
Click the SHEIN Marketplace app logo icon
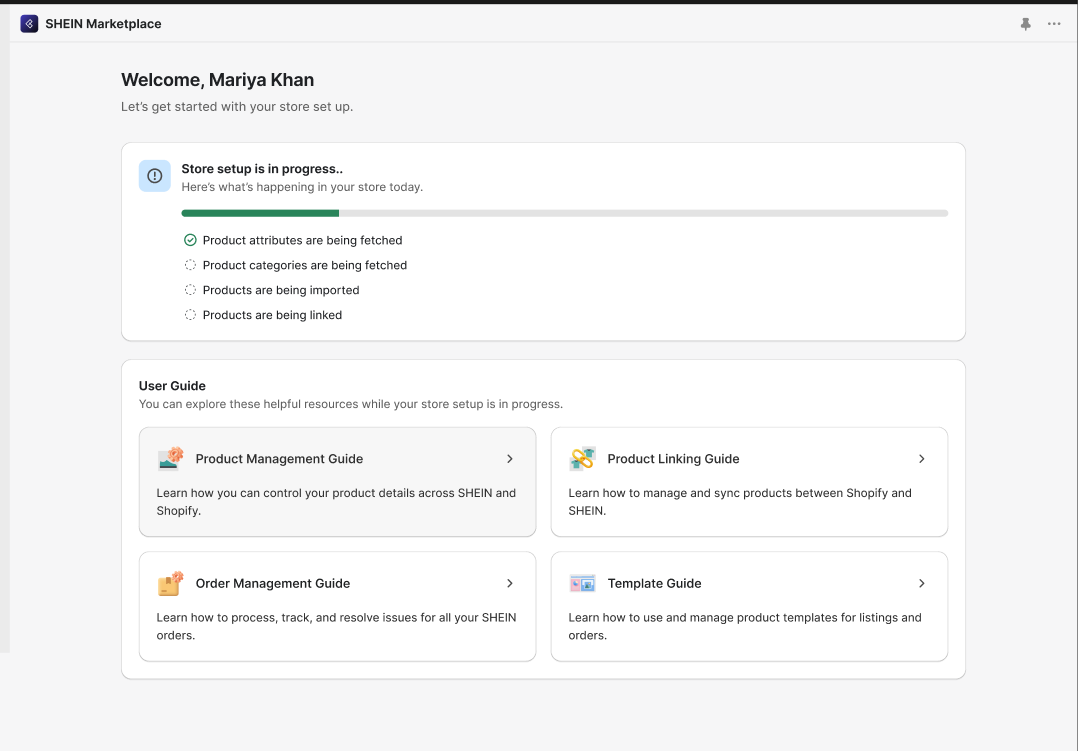coord(29,24)
